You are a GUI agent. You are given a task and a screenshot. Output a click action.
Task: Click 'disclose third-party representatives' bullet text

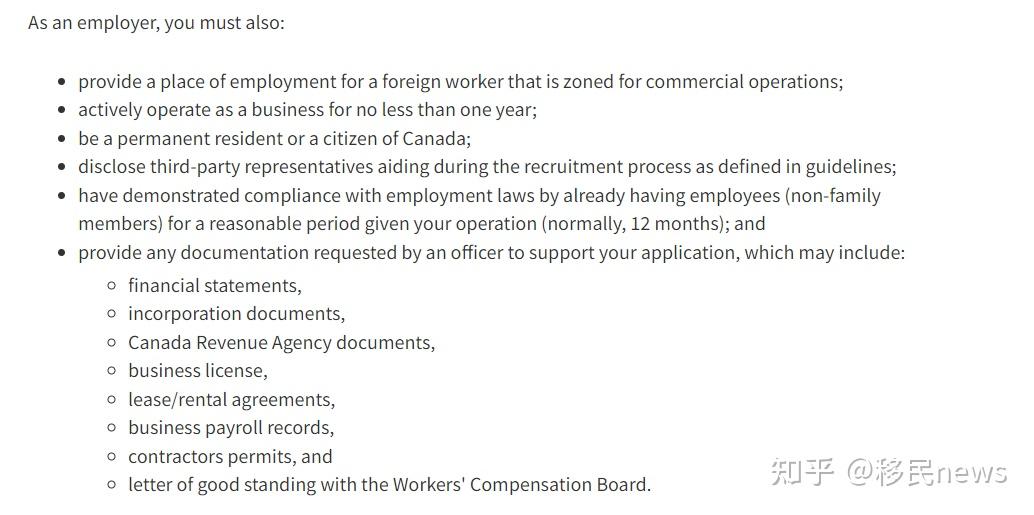coord(487,167)
